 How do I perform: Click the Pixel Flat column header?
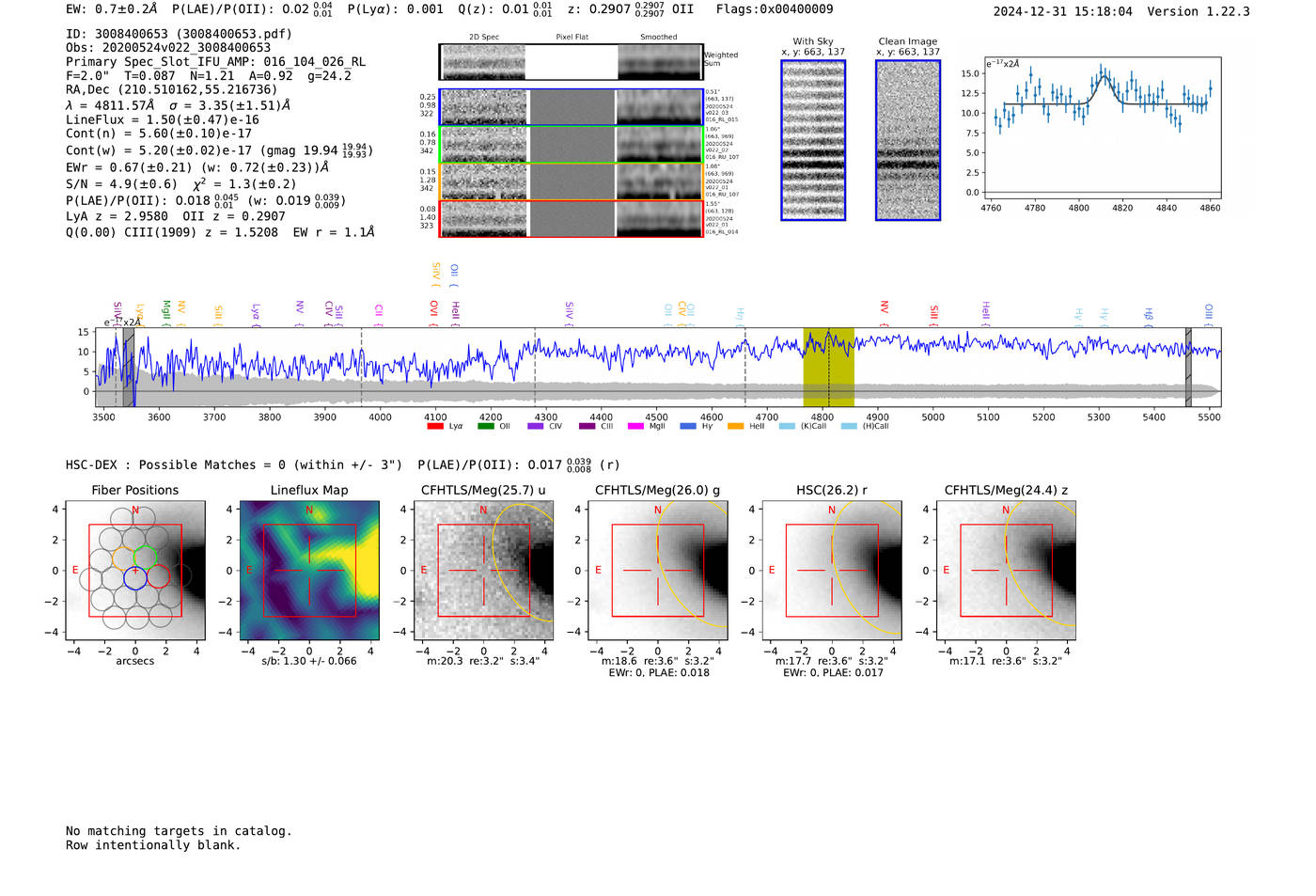(572, 38)
